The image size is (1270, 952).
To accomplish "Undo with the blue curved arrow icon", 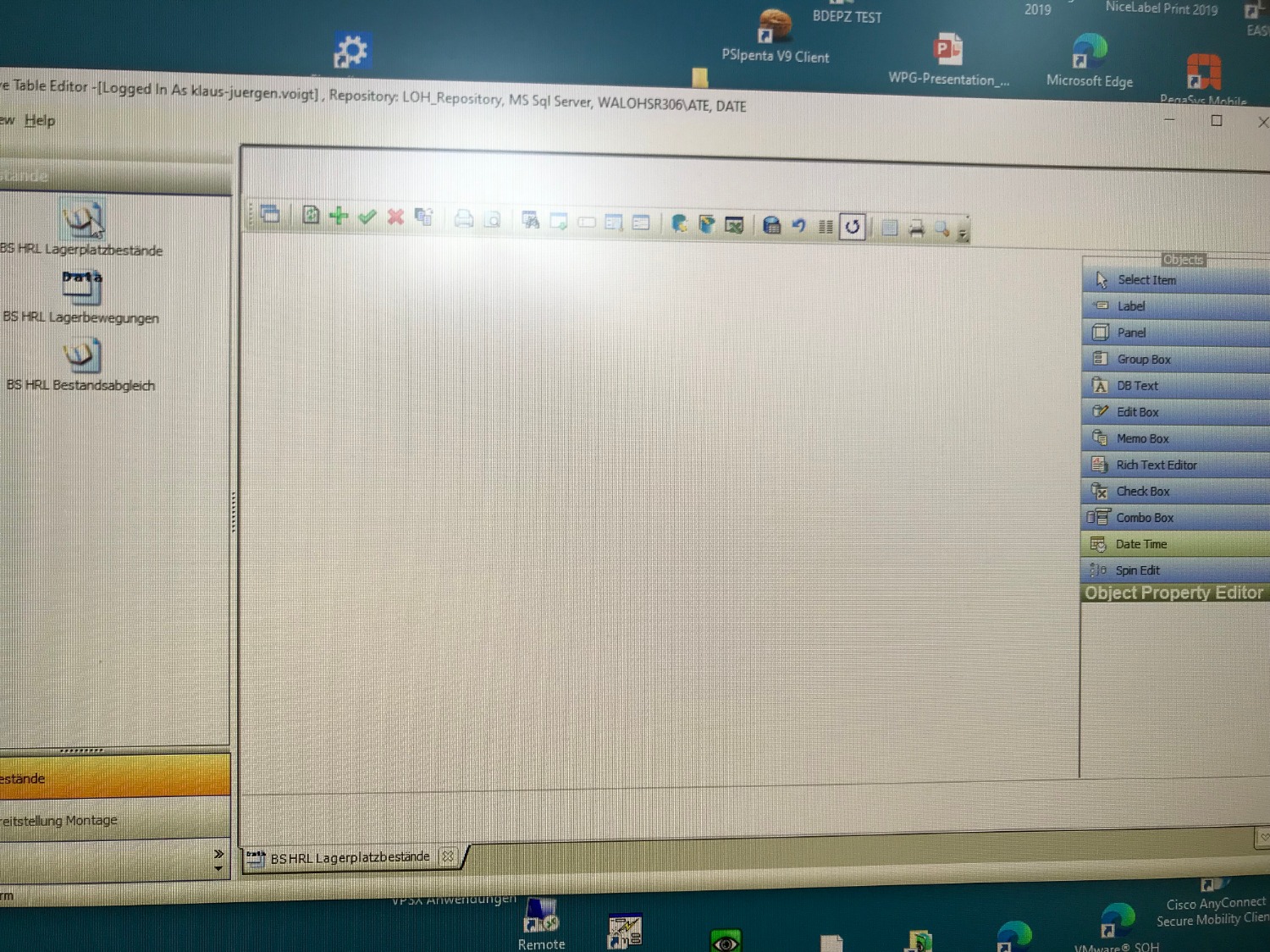I will [798, 226].
